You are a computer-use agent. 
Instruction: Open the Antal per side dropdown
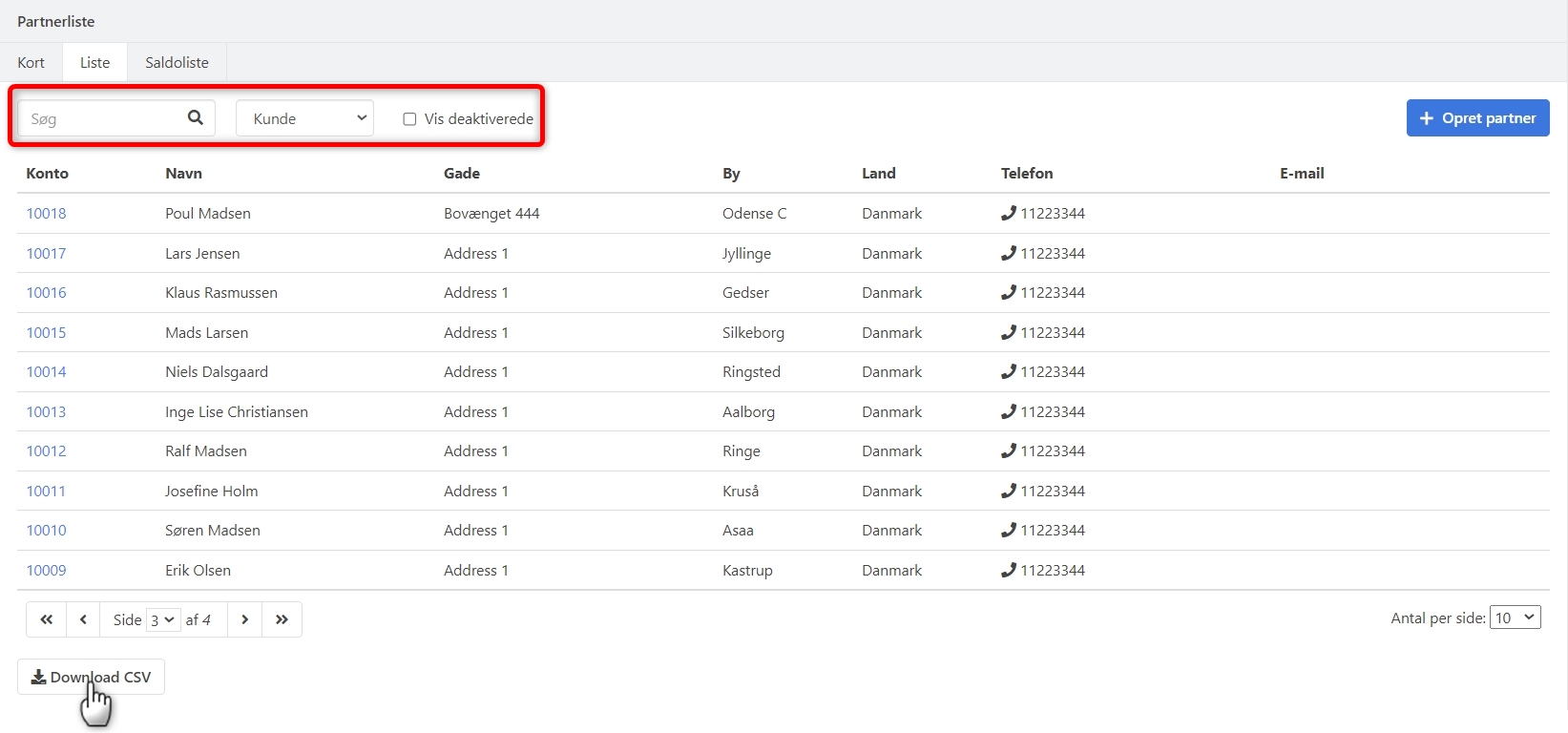pyautogui.click(x=1516, y=618)
